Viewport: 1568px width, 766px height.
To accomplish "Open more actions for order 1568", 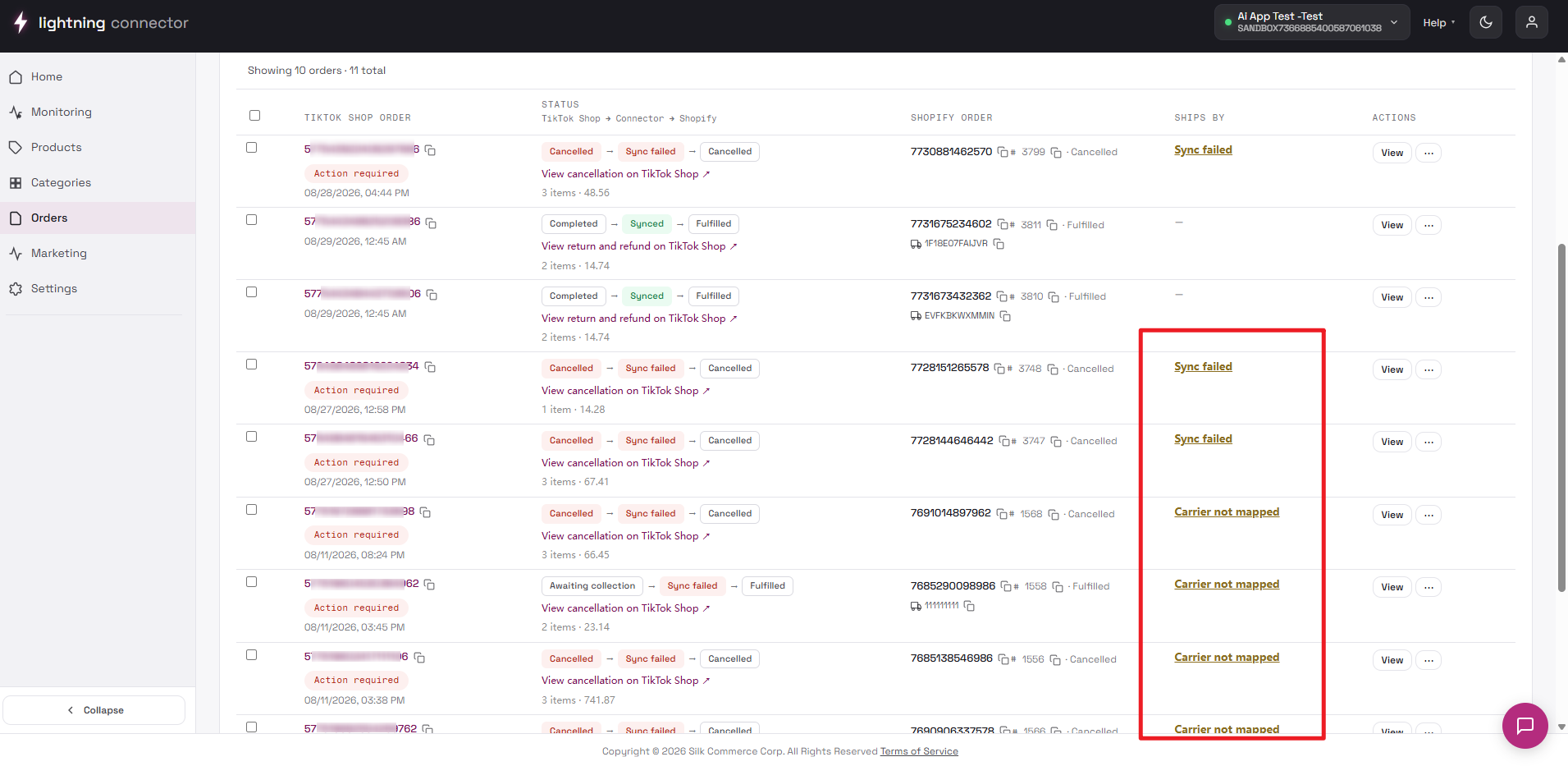I will click(1429, 515).
